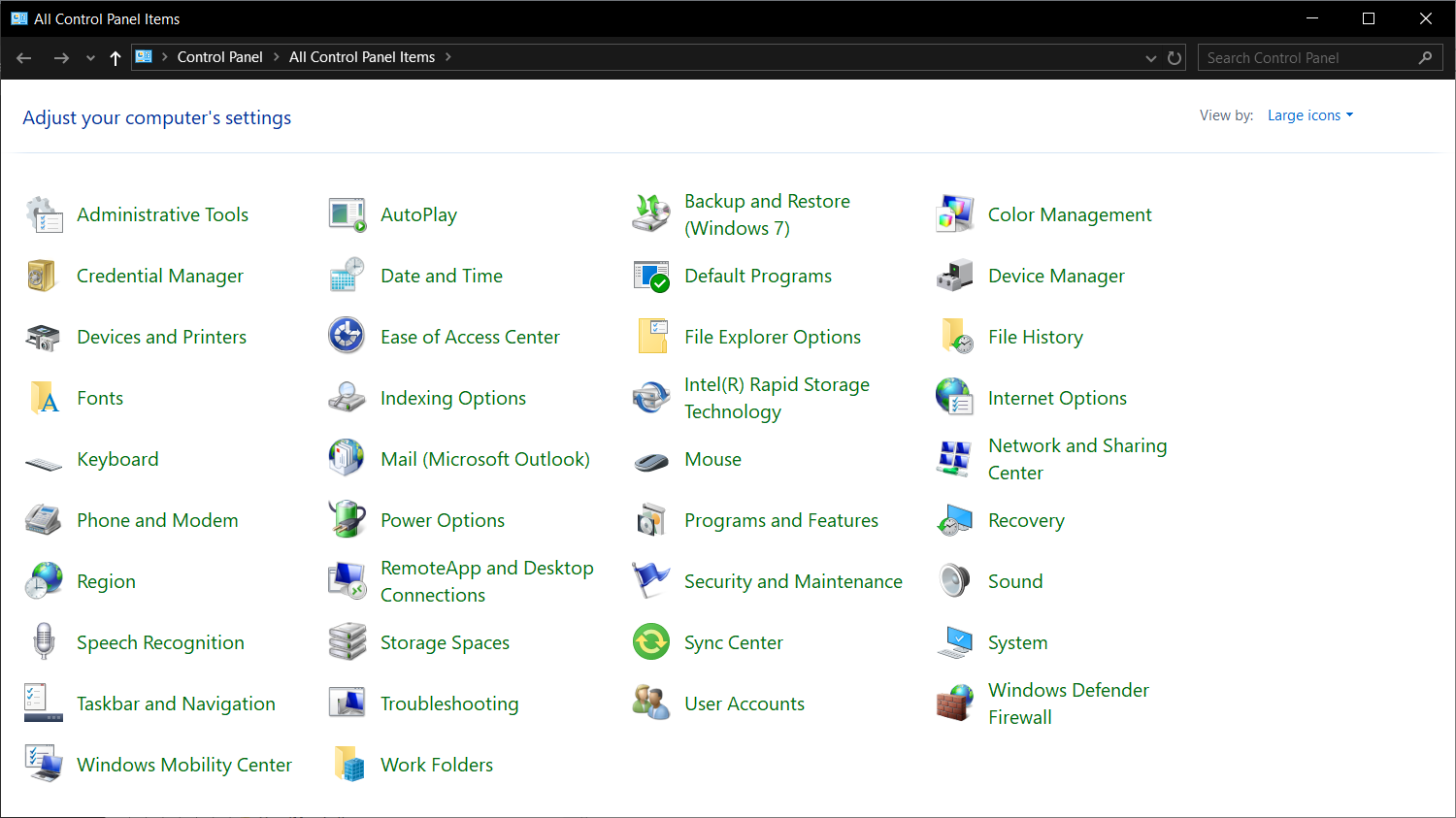Open Credential Manager safe icon

[44, 276]
